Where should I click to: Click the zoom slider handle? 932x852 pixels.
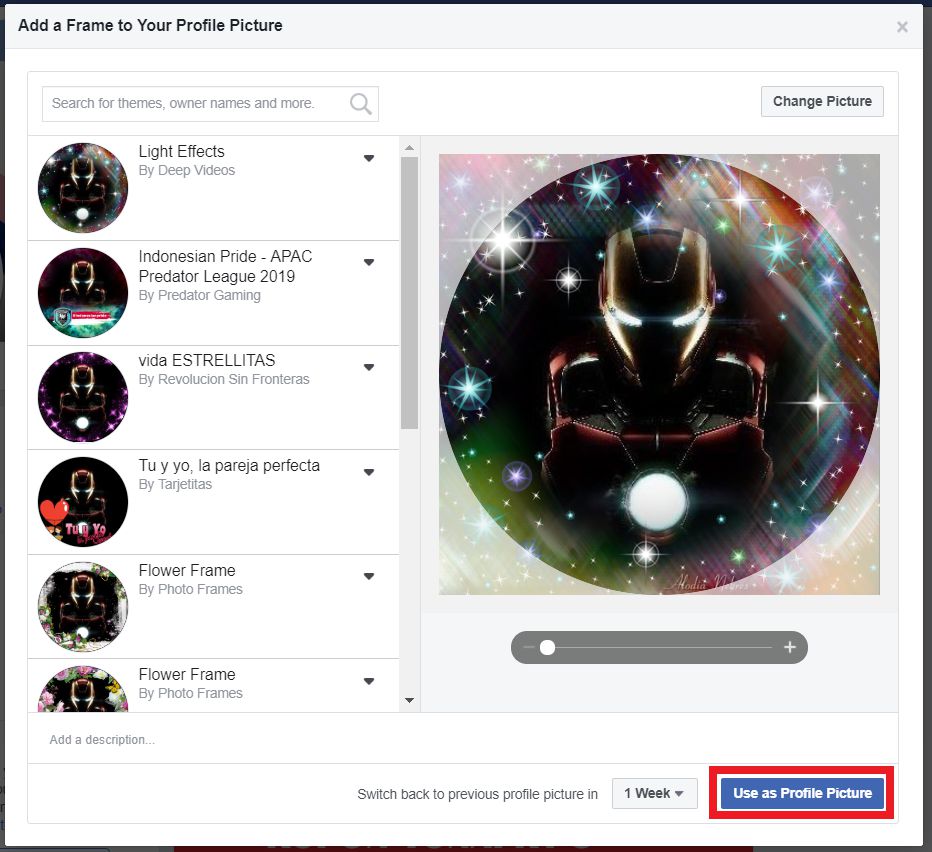pos(547,647)
